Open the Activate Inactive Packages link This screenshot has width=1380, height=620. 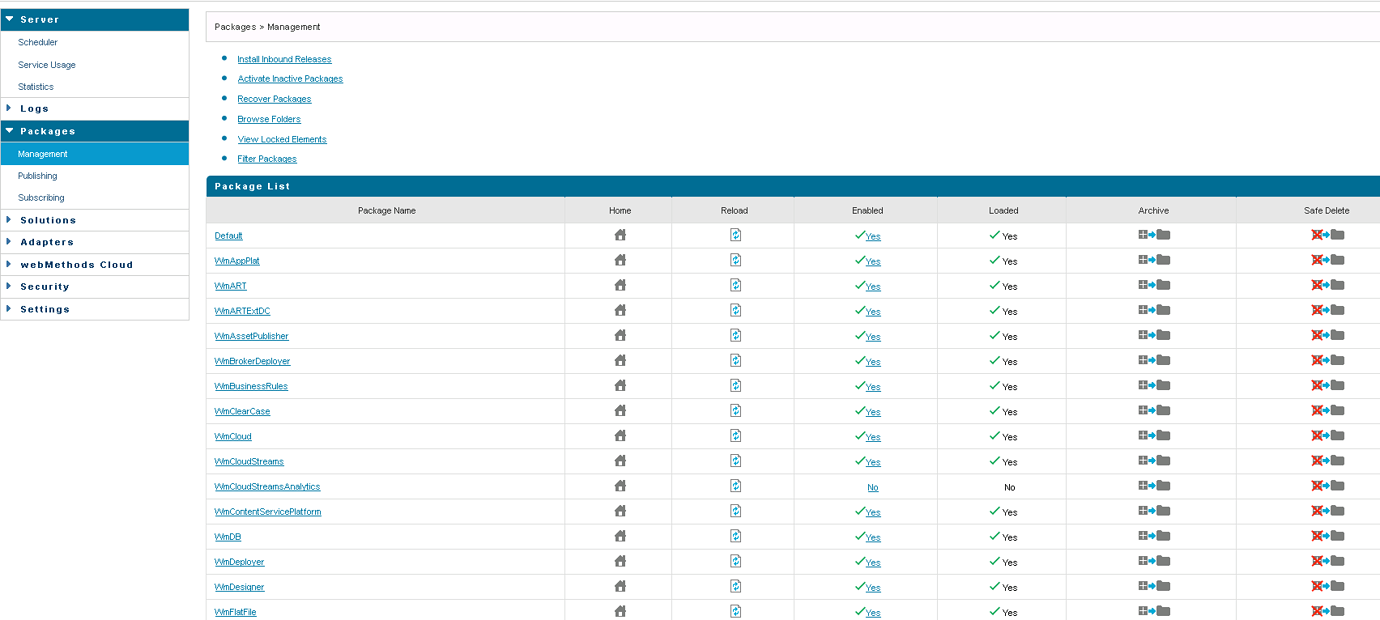[x=290, y=79]
